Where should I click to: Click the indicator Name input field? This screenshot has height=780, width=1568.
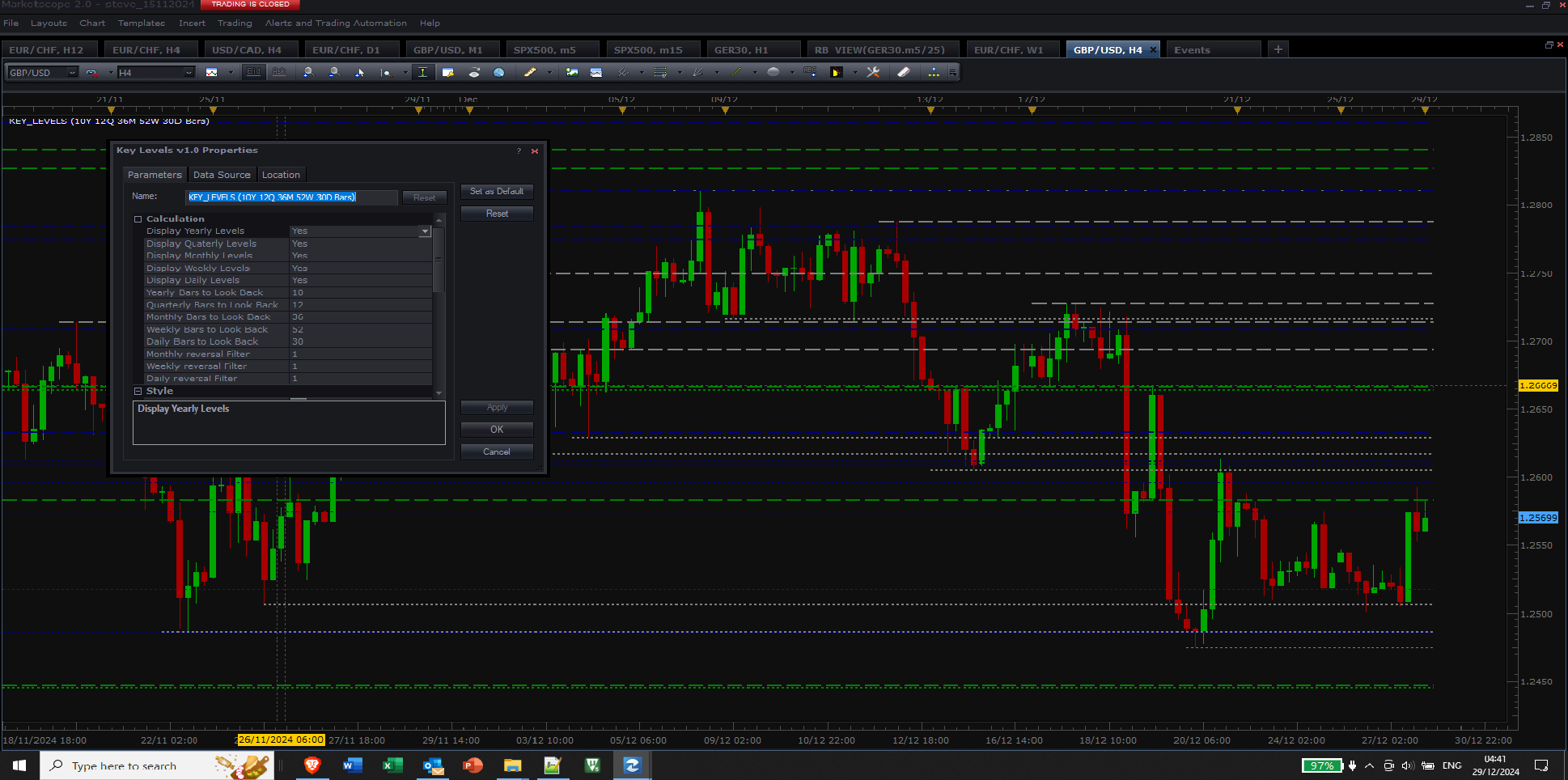292,197
